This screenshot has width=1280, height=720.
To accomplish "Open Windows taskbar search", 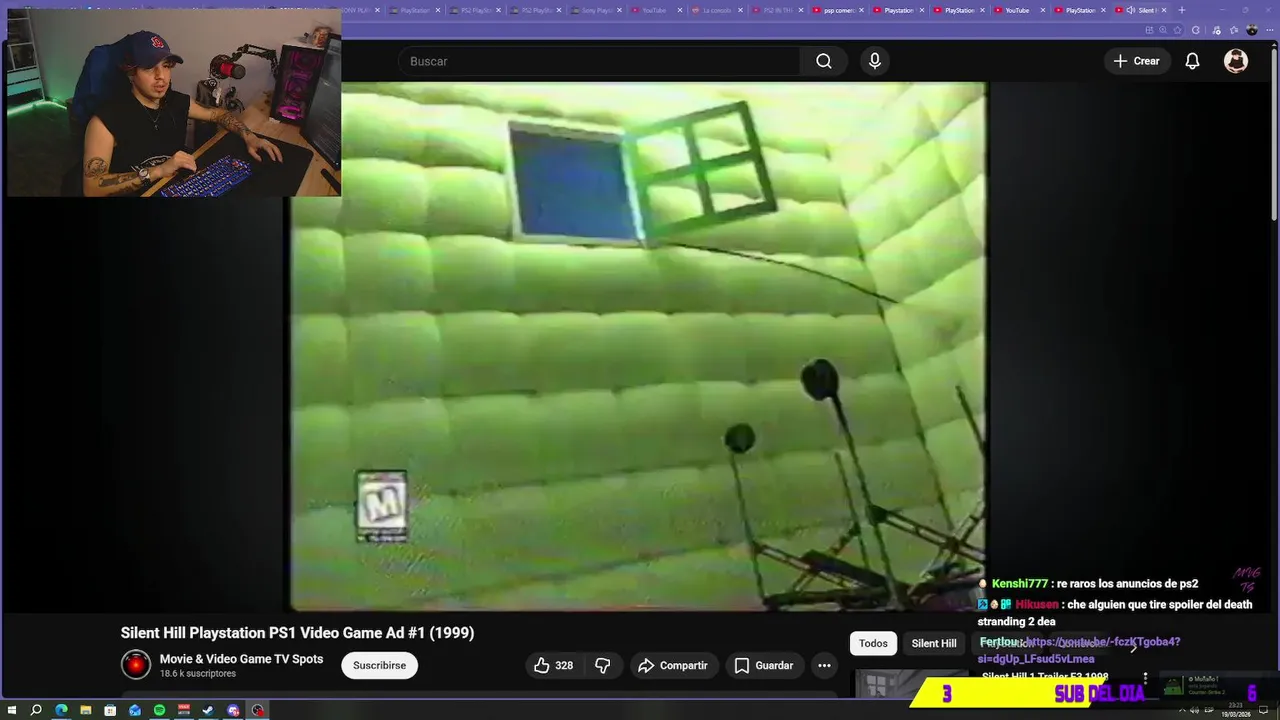I will [36, 710].
